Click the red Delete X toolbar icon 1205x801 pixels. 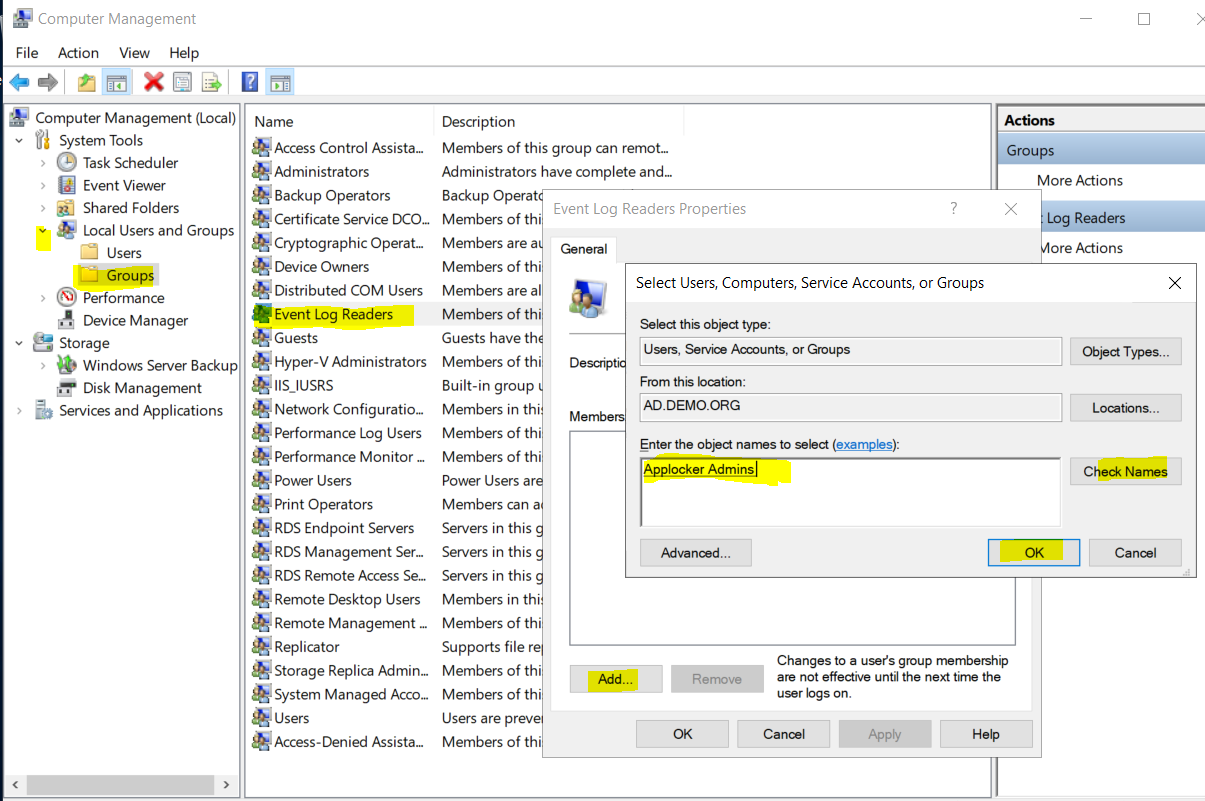(x=153, y=81)
